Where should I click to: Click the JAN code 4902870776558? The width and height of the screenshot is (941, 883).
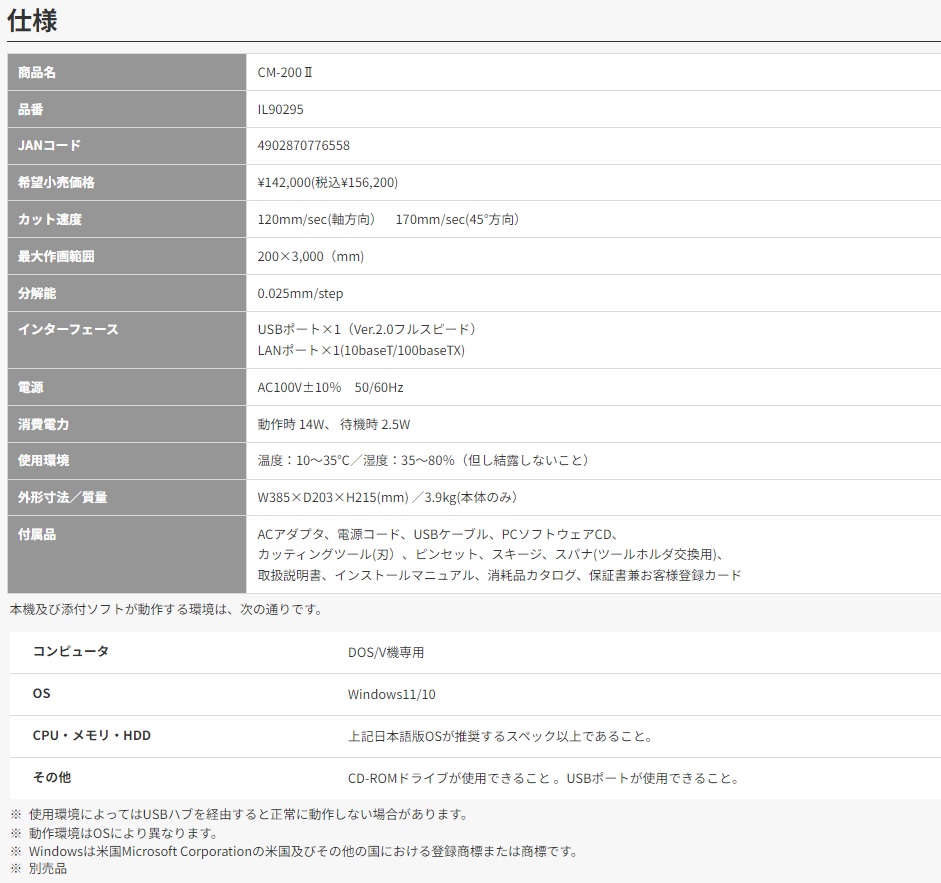[x=304, y=146]
